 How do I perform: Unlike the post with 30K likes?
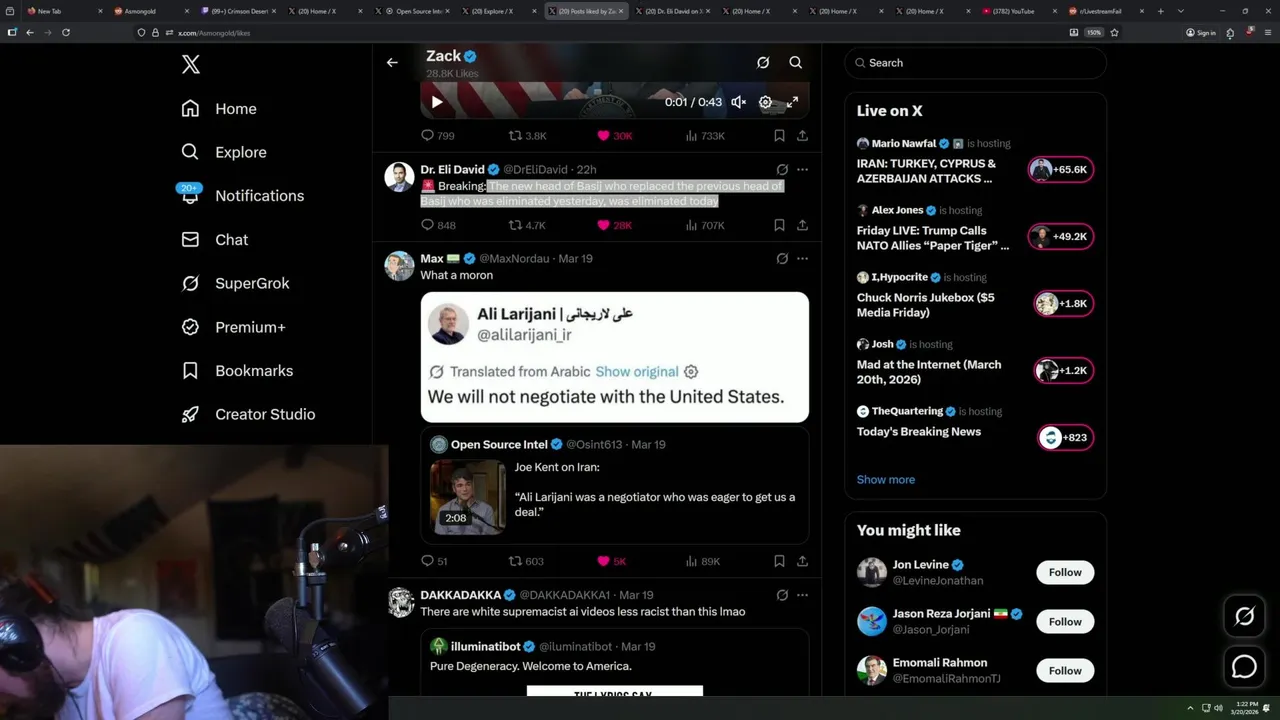coord(615,136)
